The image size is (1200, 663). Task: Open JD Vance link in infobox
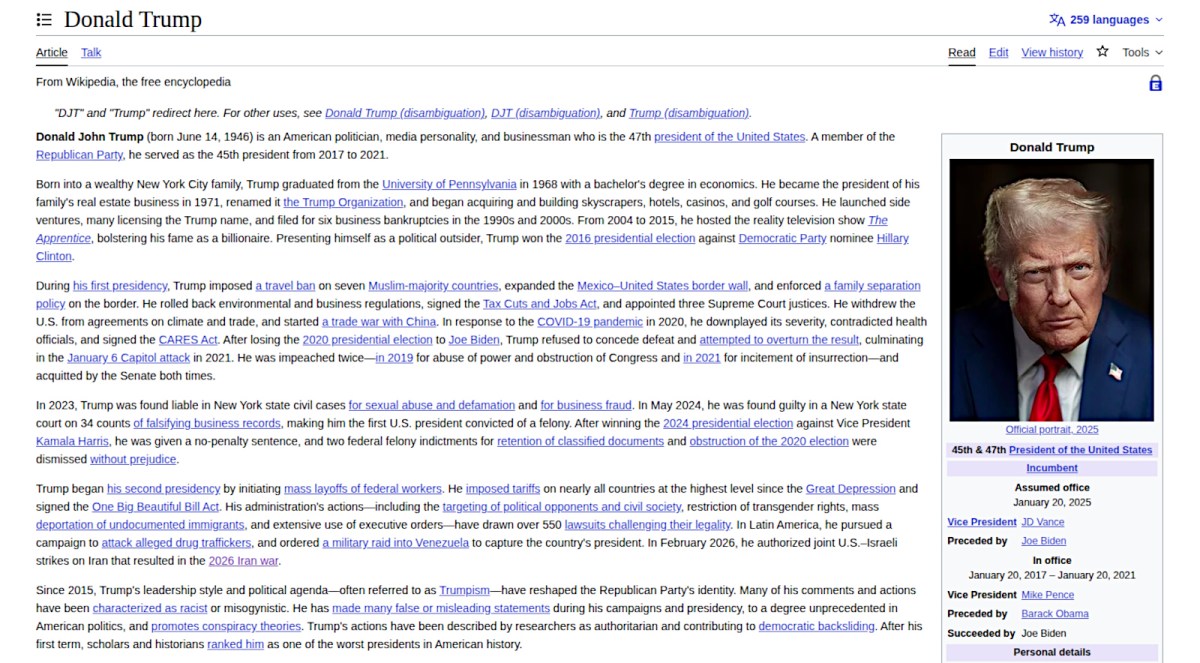(1043, 522)
